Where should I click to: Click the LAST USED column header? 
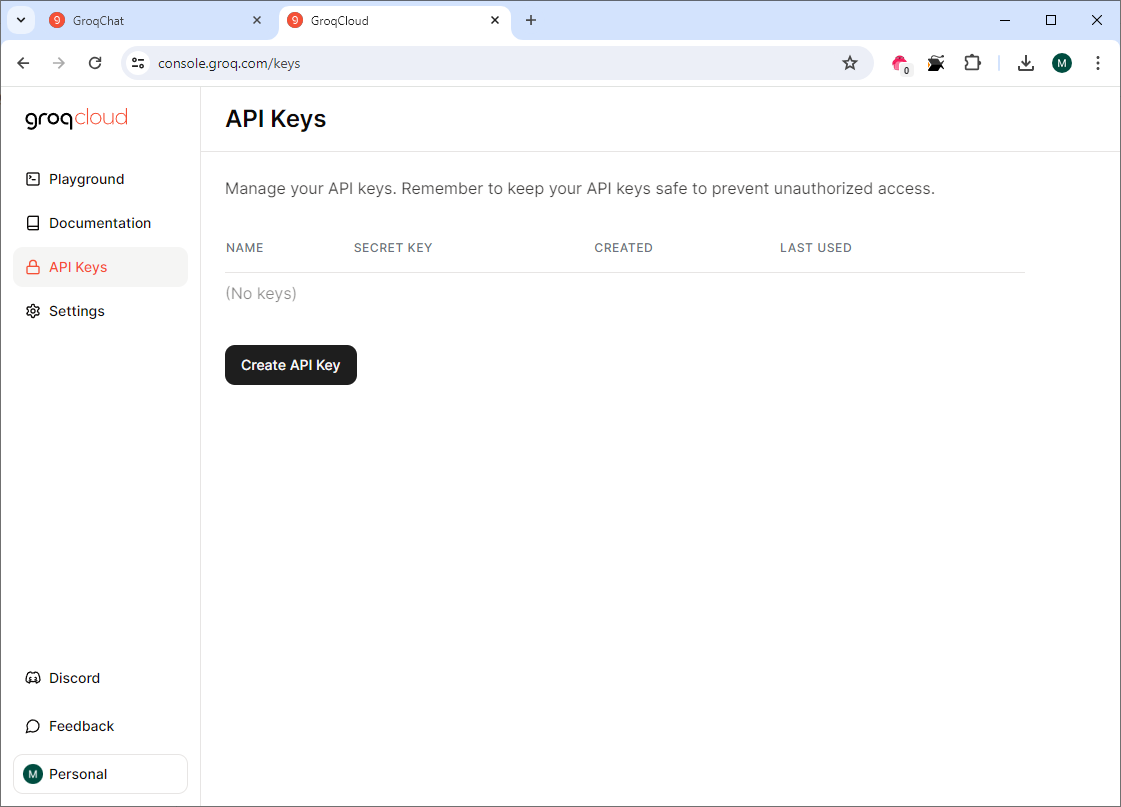(x=816, y=248)
